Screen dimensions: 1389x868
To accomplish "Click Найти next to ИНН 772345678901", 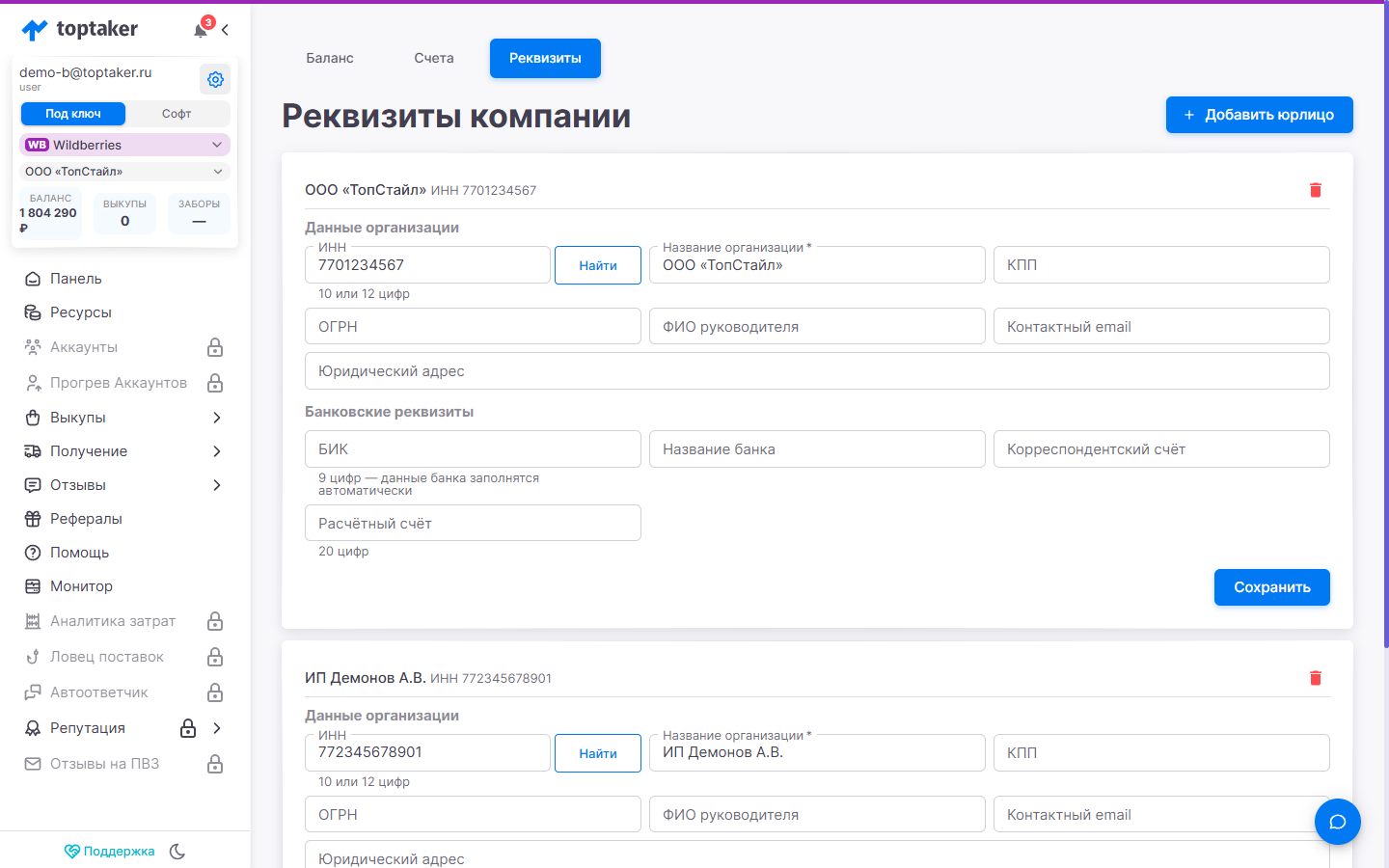I will tap(598, 753).
